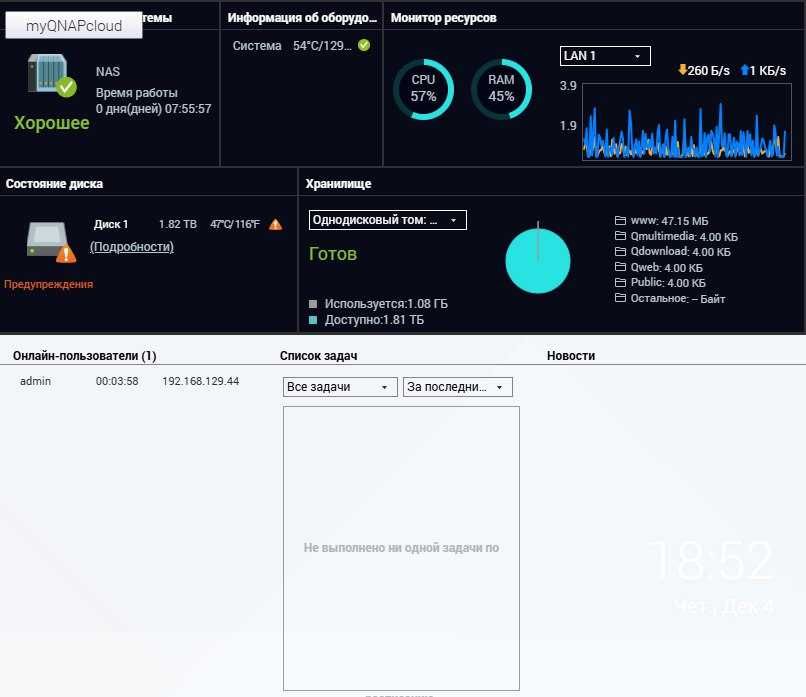Open the LAN 1 interface dropdown

605,56
